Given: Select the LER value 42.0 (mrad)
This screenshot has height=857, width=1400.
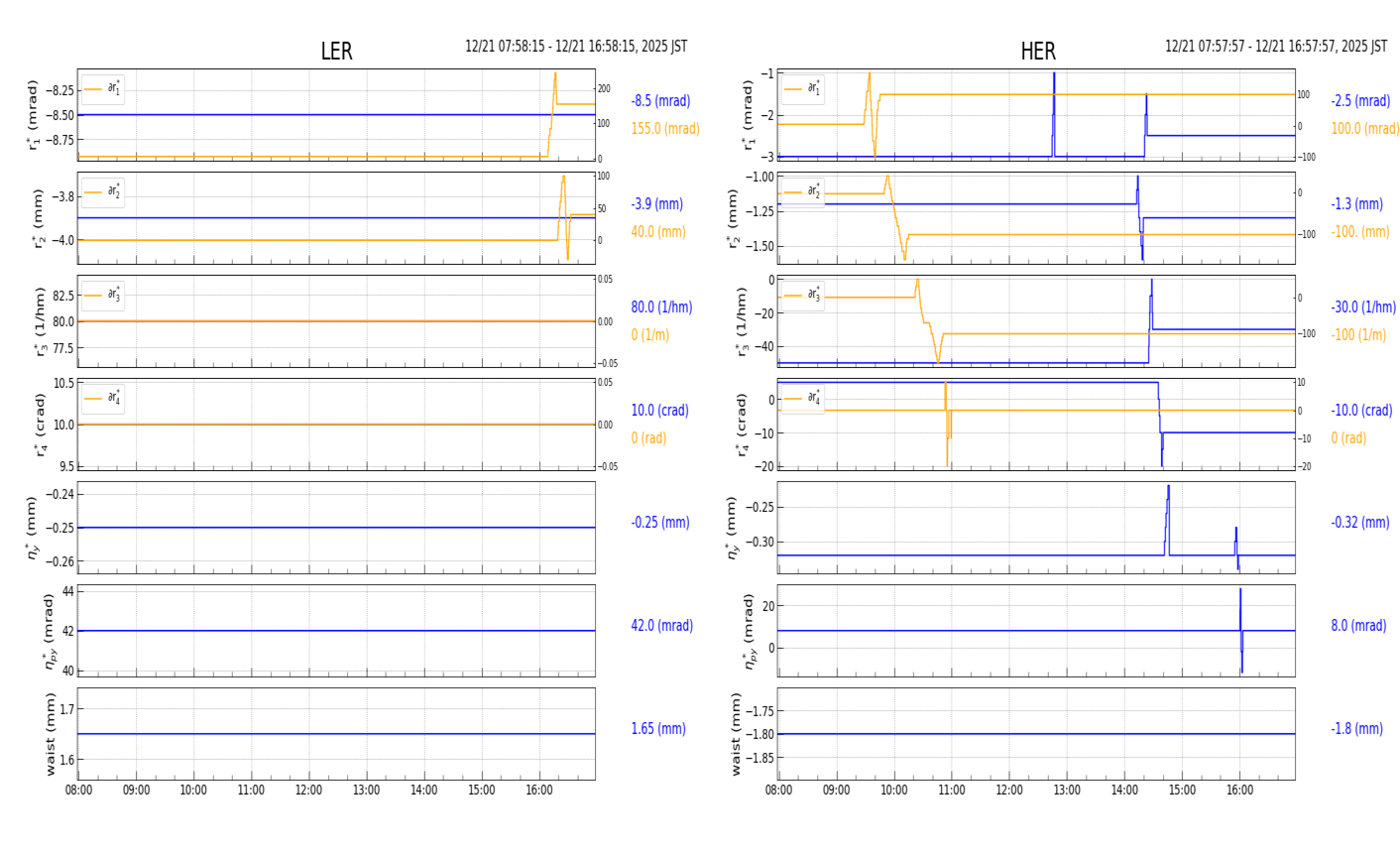Looking at the screenshot, I should tap(662, 626).
